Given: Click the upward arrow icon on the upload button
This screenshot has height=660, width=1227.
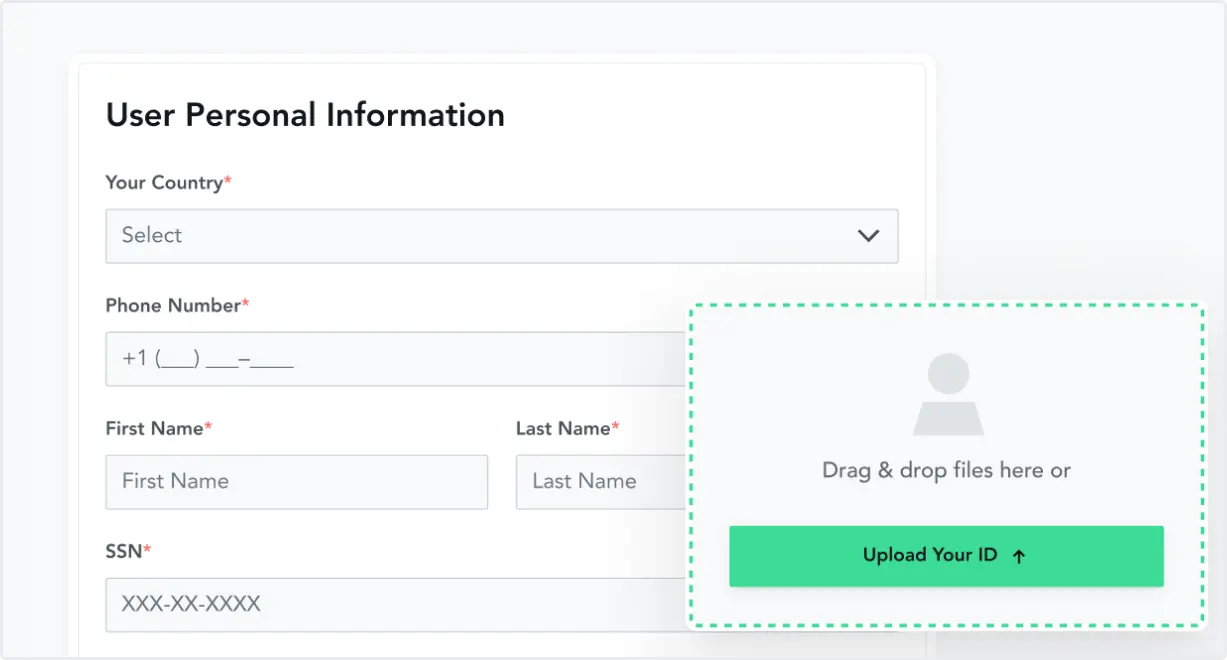Looking at the screenshot, I should 1019,557.
